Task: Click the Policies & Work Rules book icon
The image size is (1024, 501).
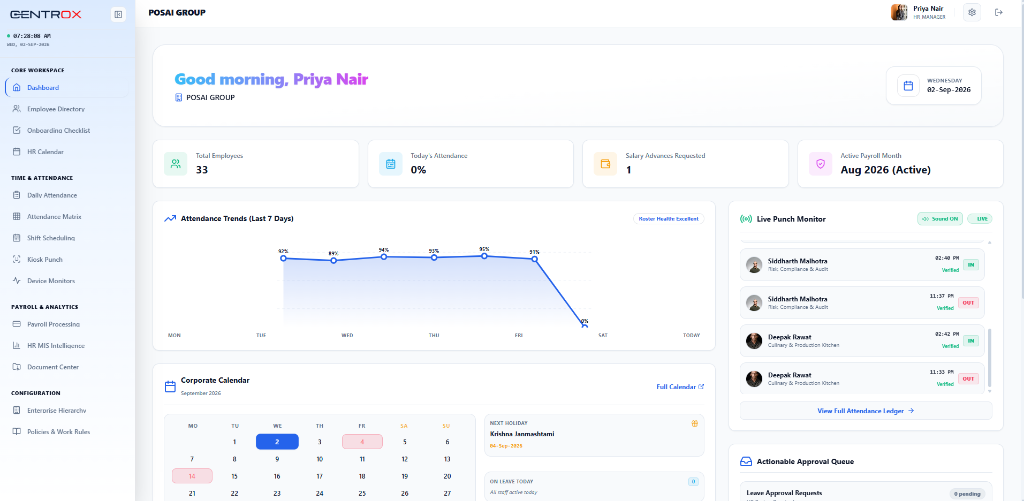Action: click(17, 432)
